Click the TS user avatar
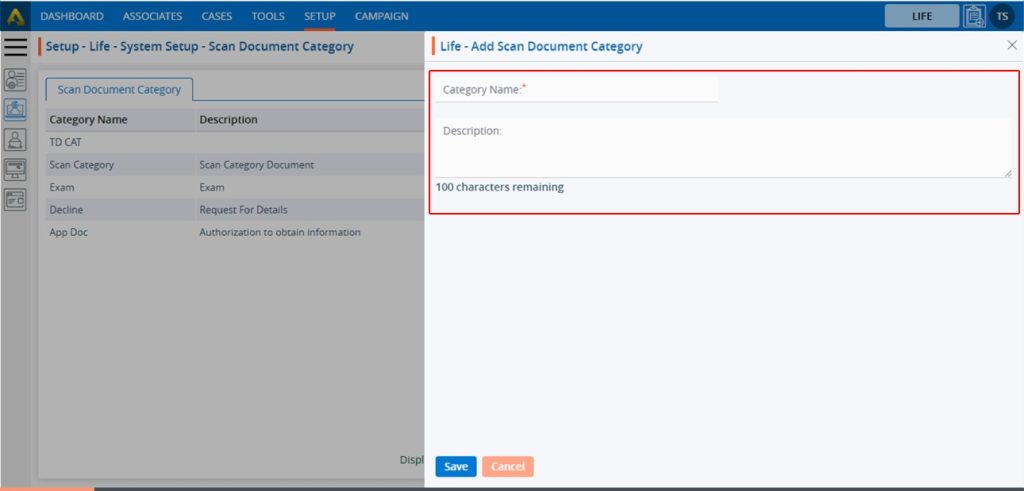Image resolution: width=1024 pixels, height=491 pixels. coord(1001,16)
